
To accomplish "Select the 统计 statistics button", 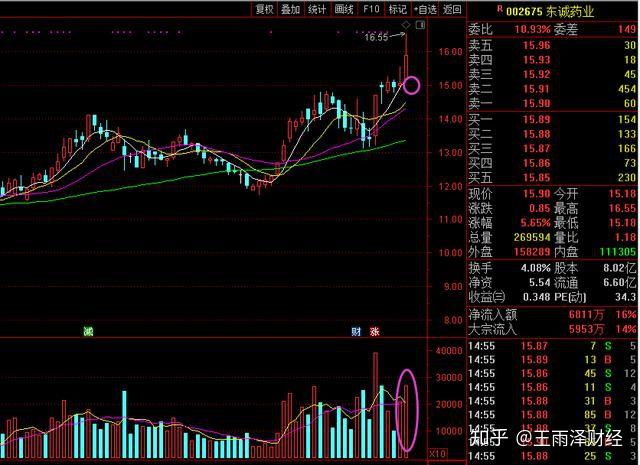I will click(317, 9).
